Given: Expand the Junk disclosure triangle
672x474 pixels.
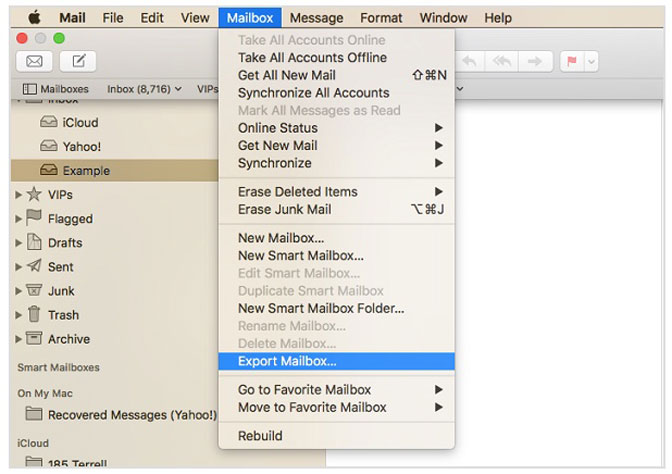Looking at the screenshot, I should tap(18, 291).
